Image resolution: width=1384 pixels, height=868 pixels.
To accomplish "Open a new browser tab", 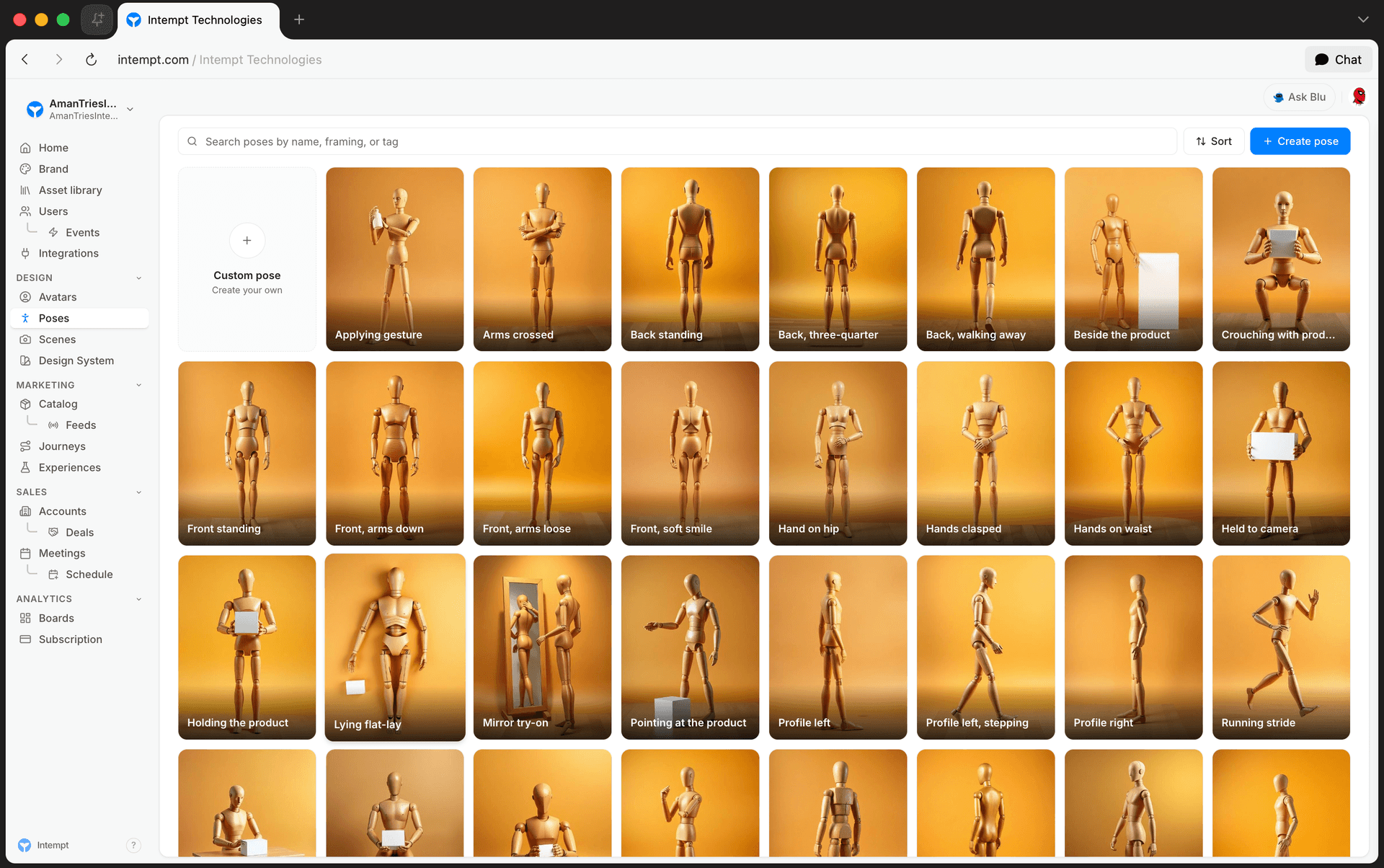I will (x=299, y=19).
